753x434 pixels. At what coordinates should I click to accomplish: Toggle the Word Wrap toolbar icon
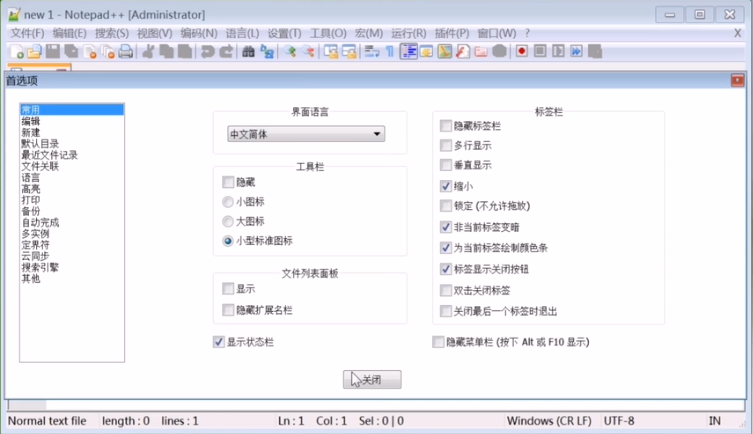pos(372,51)
